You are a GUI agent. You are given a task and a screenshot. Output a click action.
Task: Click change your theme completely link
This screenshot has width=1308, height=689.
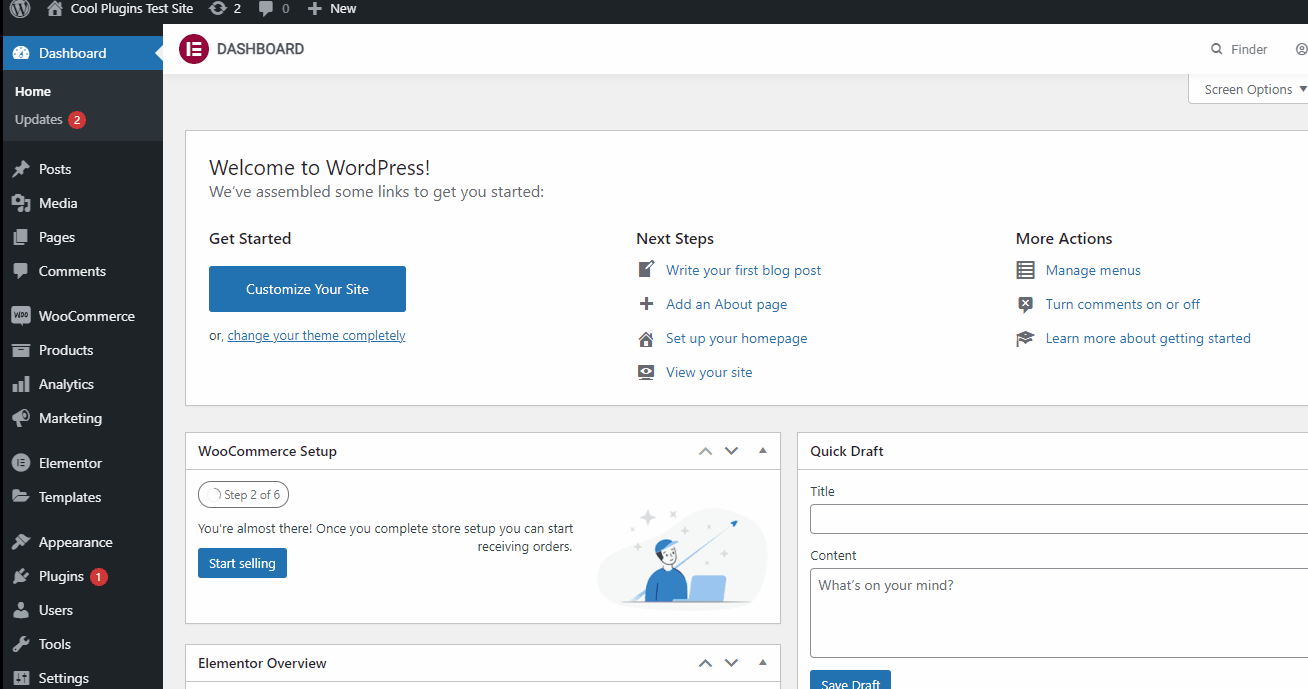[316, 336]
